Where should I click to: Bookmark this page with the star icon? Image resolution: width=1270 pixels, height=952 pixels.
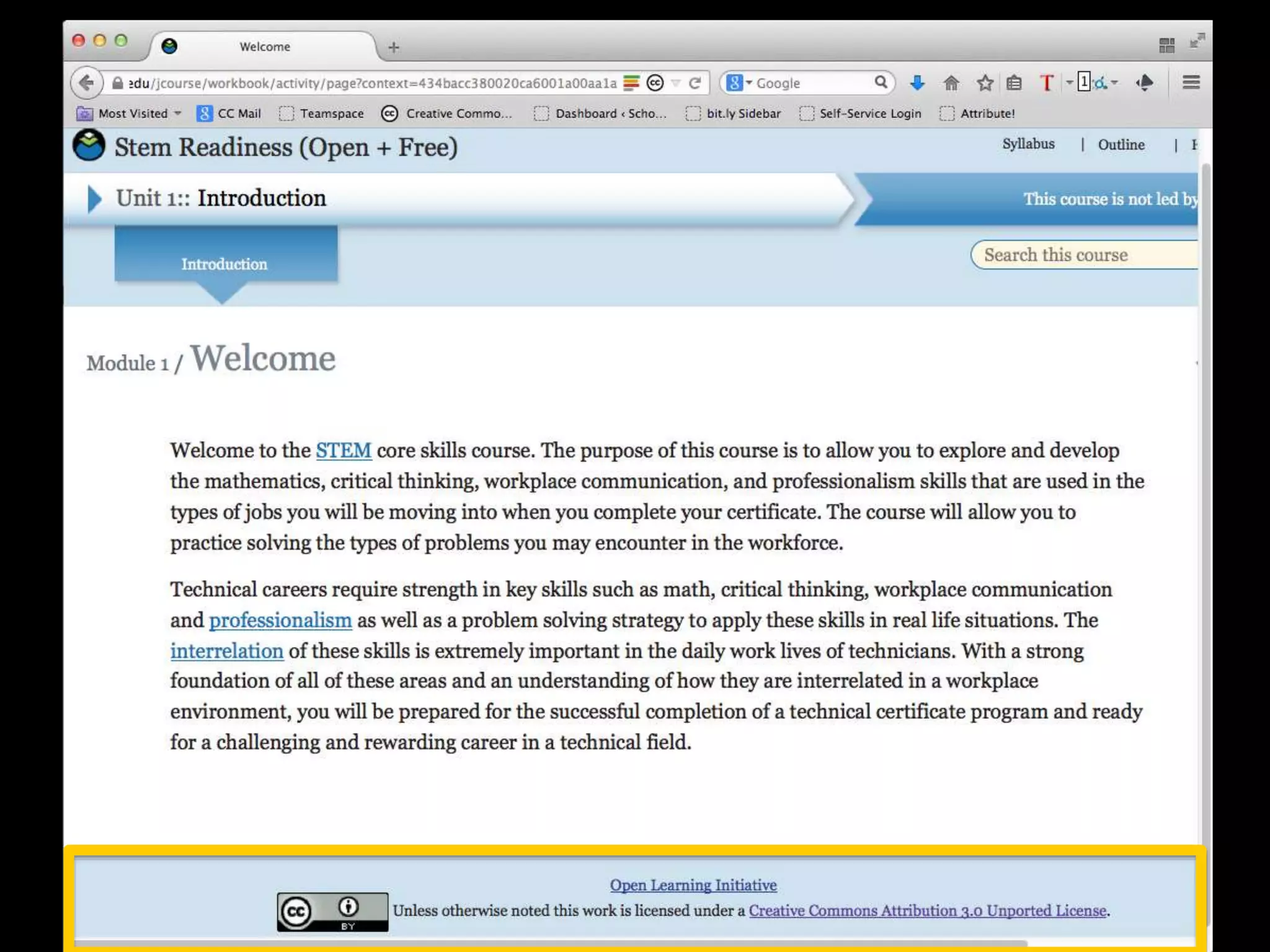[x=985, y=82]
